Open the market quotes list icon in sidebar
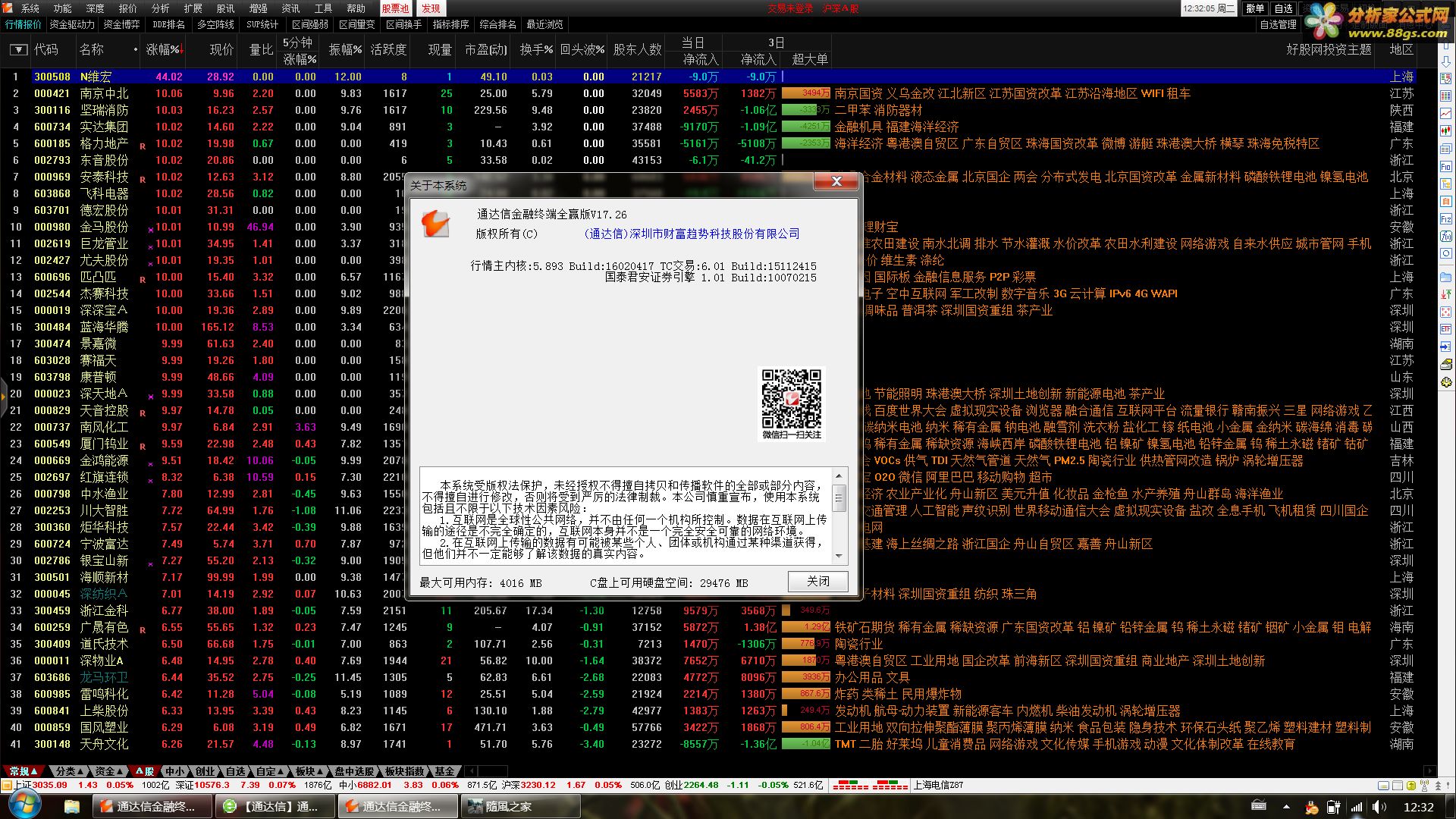The width and height of the screenshot is (1456, 819). [1446, 96]
